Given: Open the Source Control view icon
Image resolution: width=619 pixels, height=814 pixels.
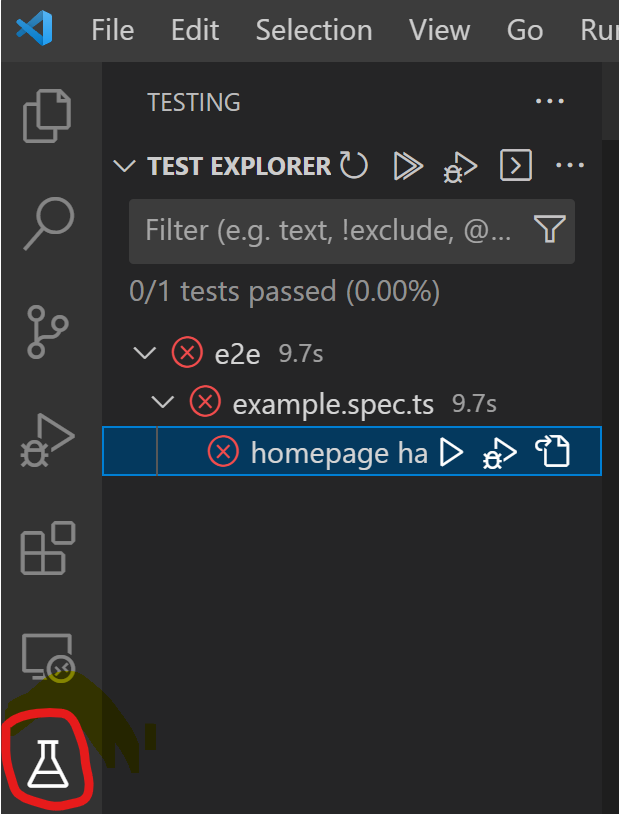Looking at the screenshot, I should tap(47, 332).
